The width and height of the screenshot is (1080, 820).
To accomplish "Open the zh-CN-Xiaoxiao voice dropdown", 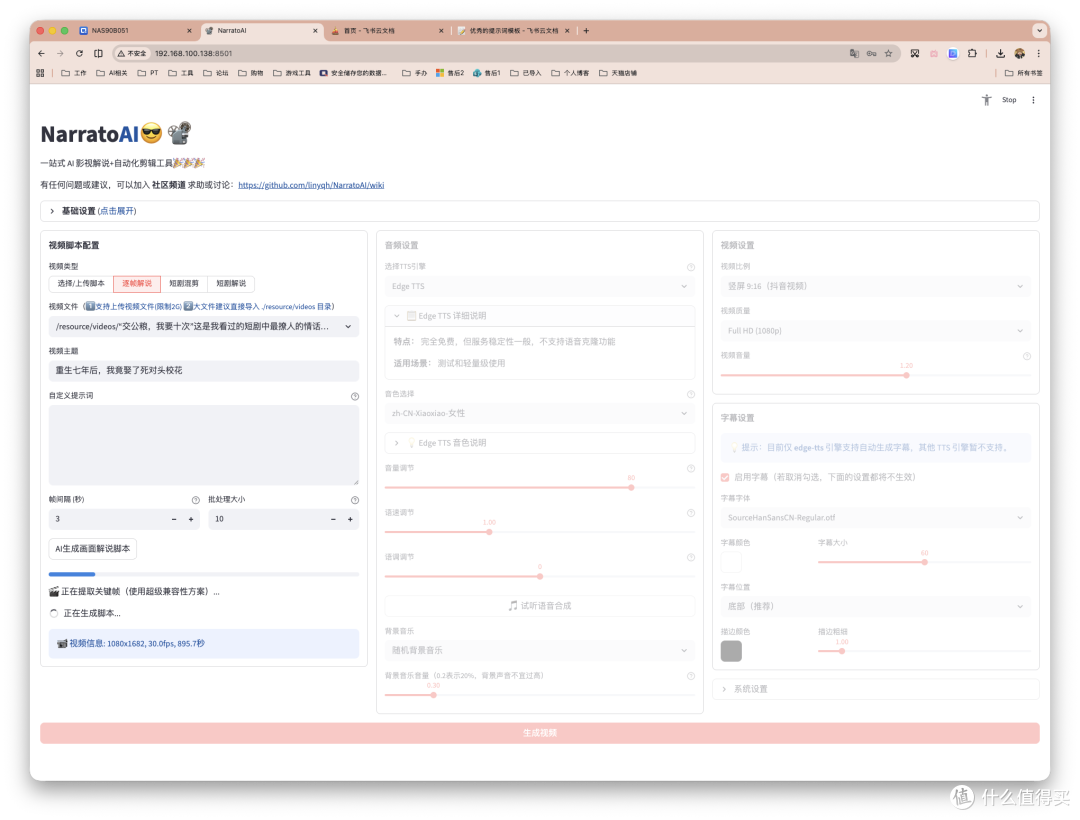I will (x=539, y=414).
